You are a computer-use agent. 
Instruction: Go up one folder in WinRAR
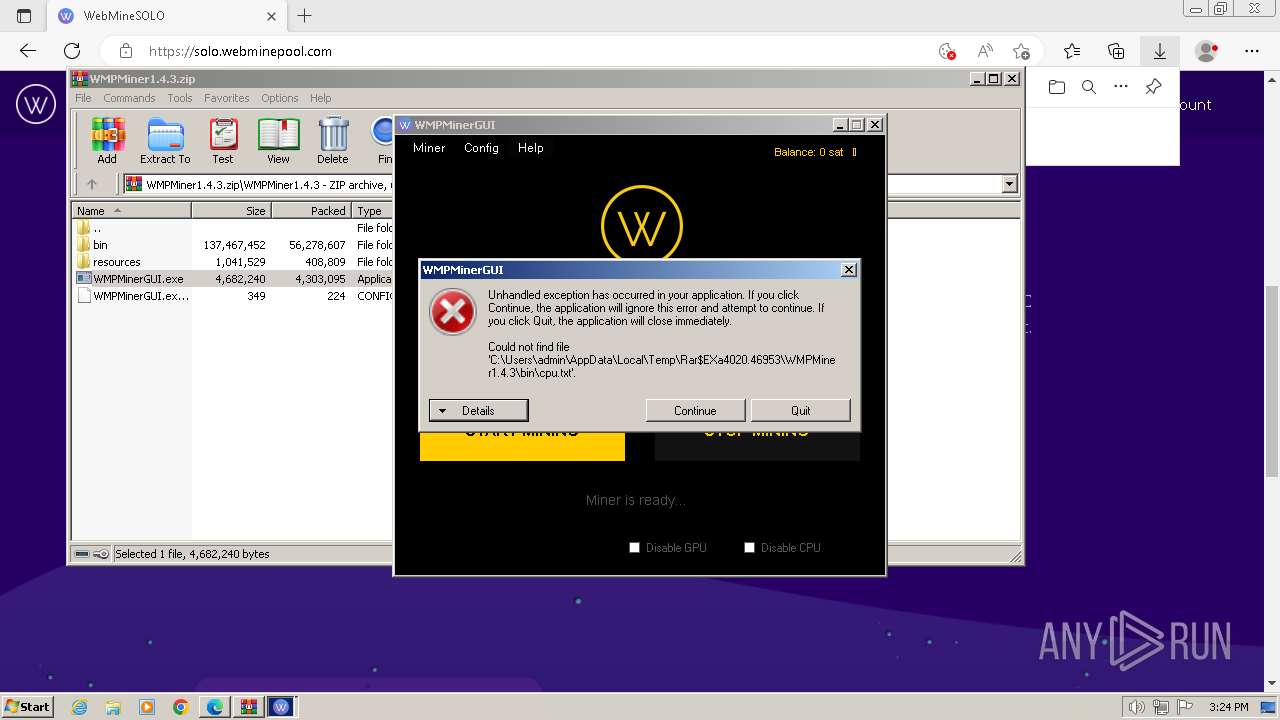click(92, 184)
